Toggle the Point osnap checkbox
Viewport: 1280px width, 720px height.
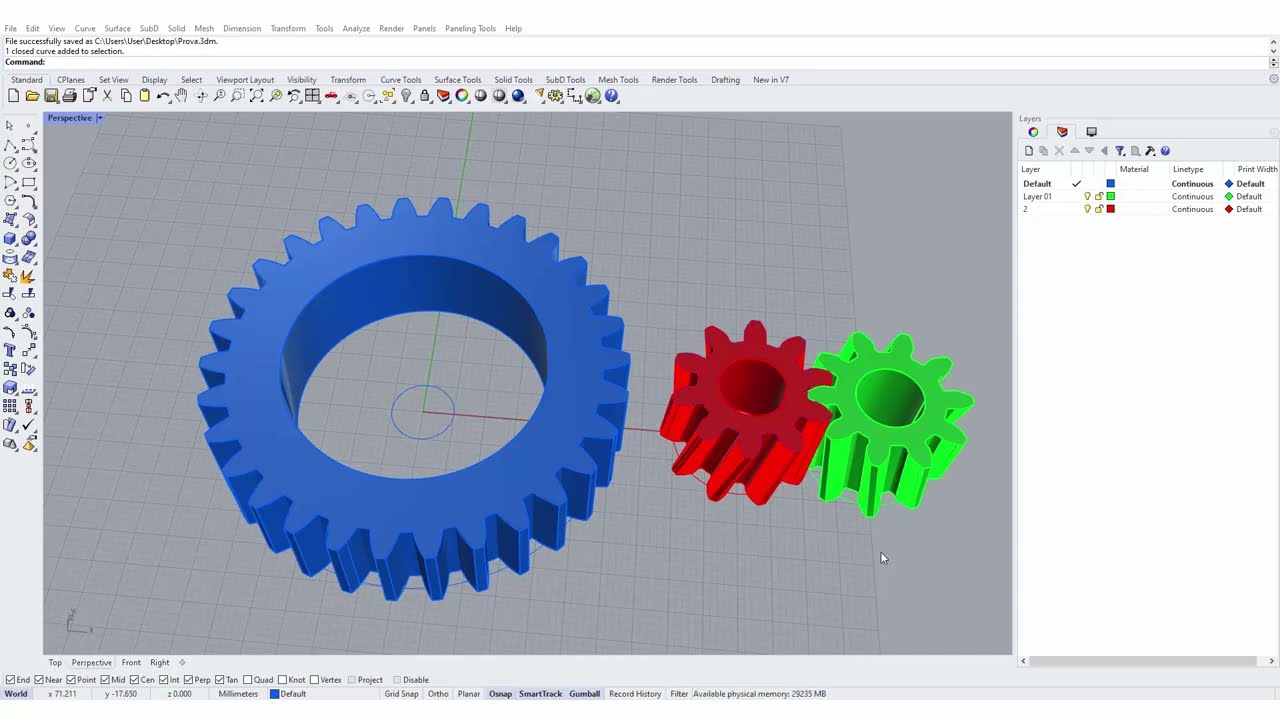click(x=71, y=680)
